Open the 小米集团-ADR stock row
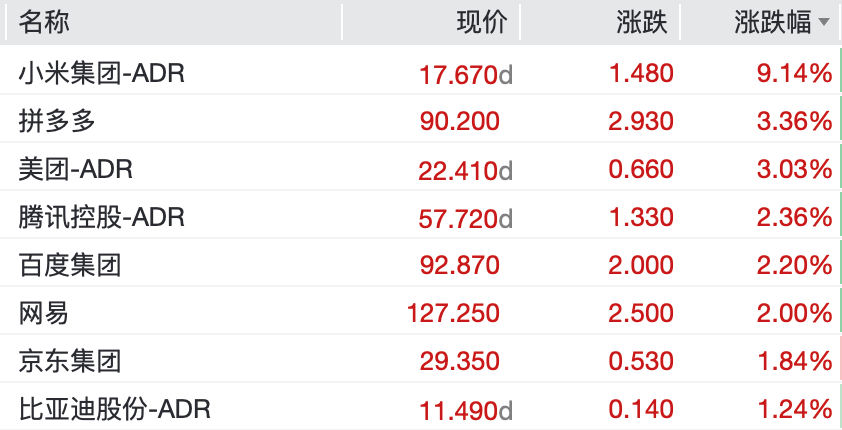 [x=421, y=72]
